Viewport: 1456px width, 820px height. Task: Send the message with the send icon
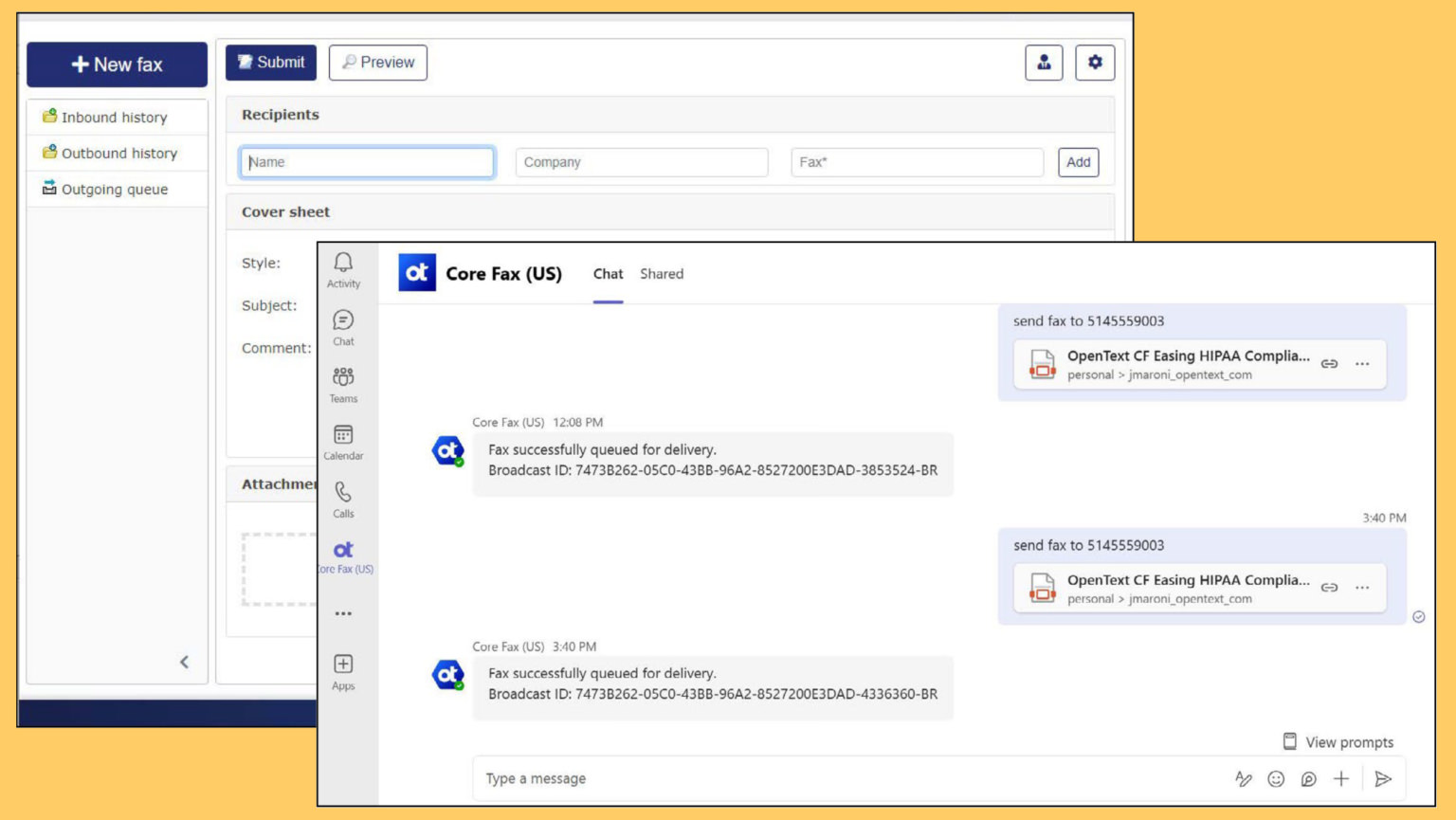point(1384,778)
